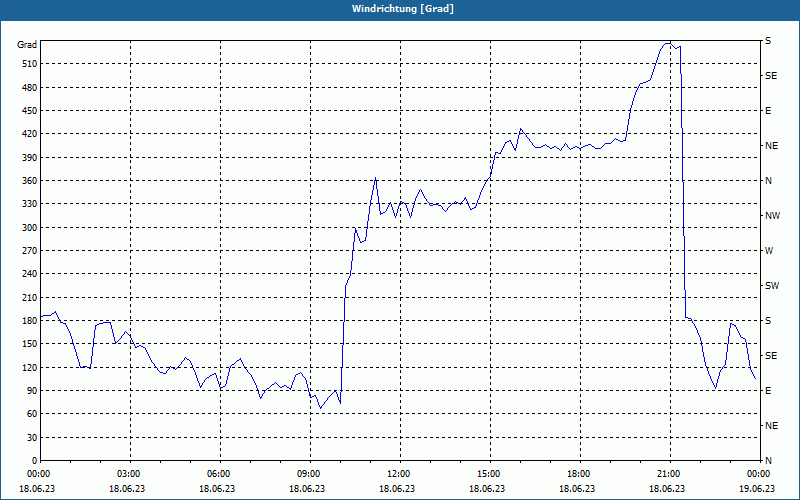Click compass label "N" level with 360

(x=768, y=181)
